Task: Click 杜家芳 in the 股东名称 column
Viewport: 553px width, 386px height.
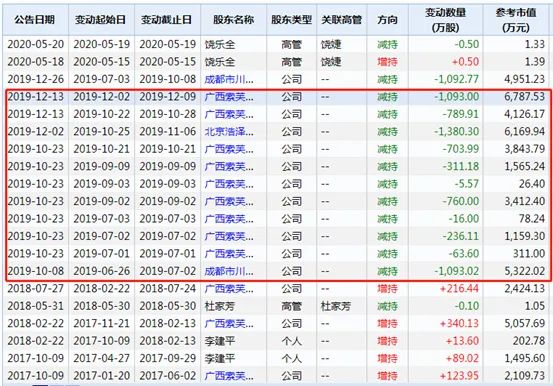Action: tap(220, 306)
